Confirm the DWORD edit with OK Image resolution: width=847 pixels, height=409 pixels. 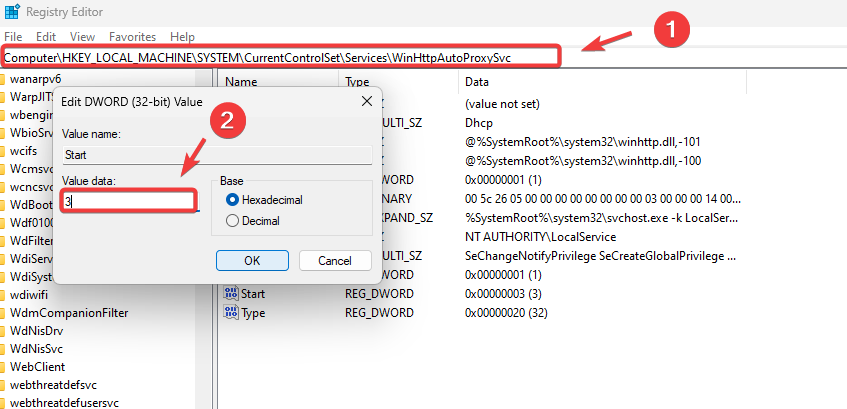point(252,260)
